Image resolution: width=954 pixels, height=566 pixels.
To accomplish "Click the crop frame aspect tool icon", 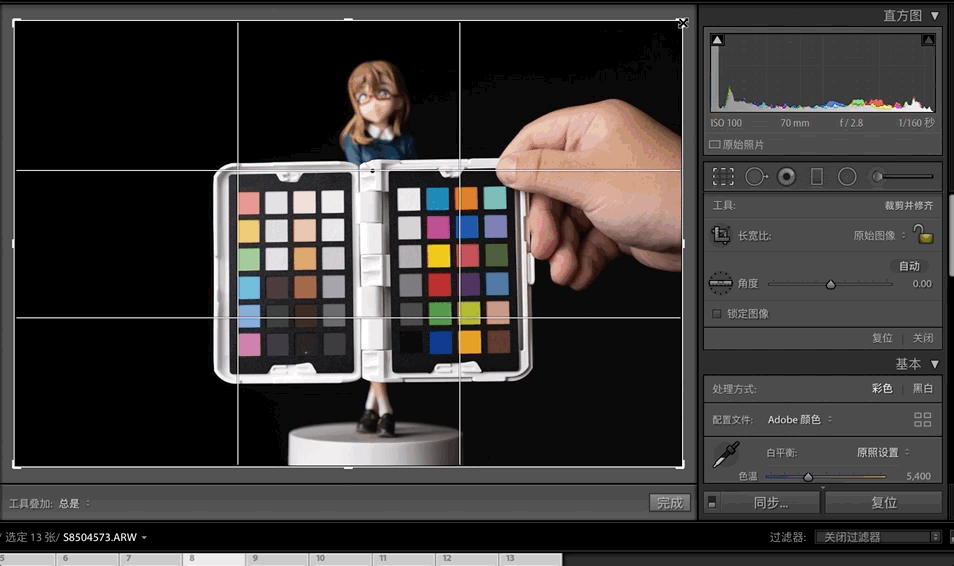I will (721, 235).
